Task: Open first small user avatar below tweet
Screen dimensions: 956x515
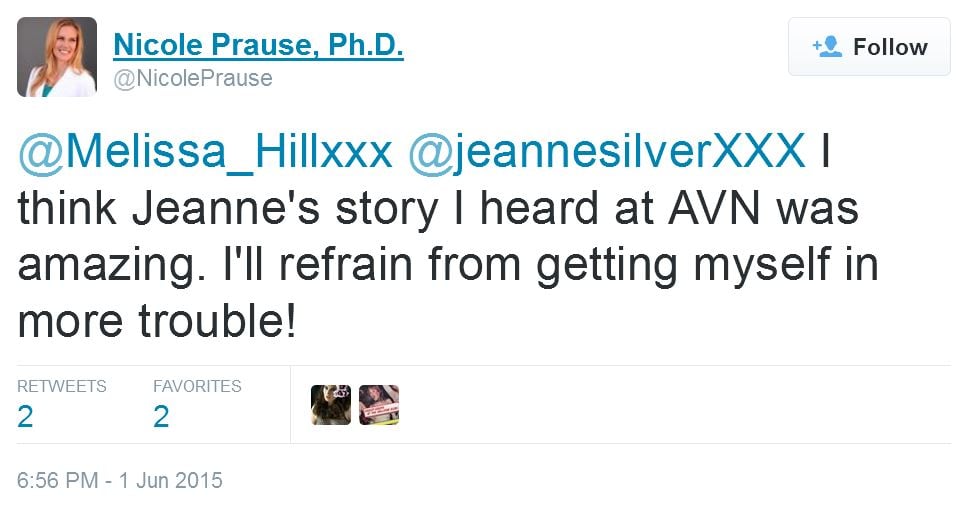Action: (x=331, y=405)
